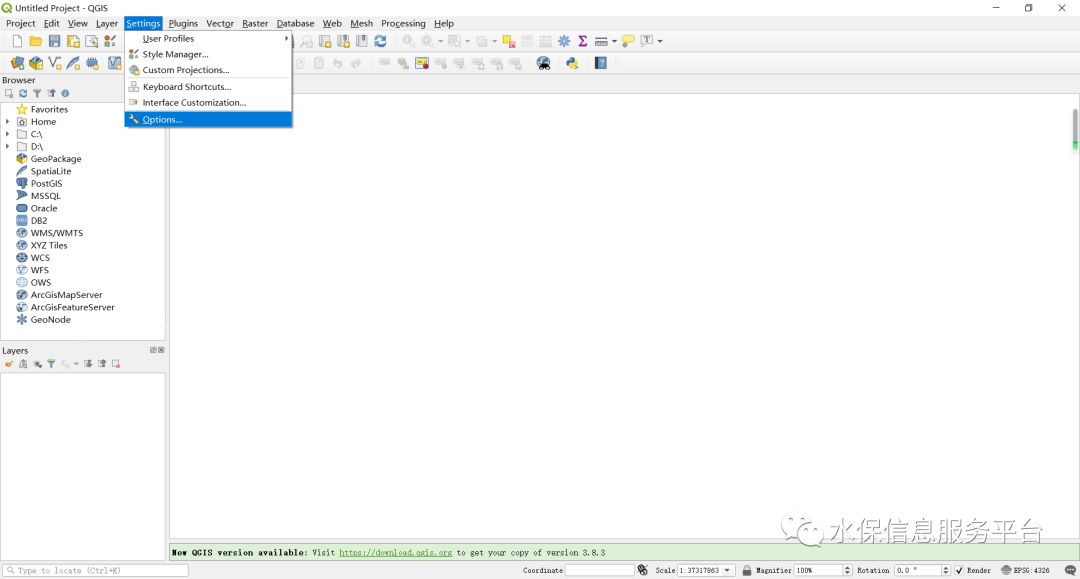Follow the download.qgis.org link
The height and width of the screenshot is (579, 1080).
[x=395, y=553]
